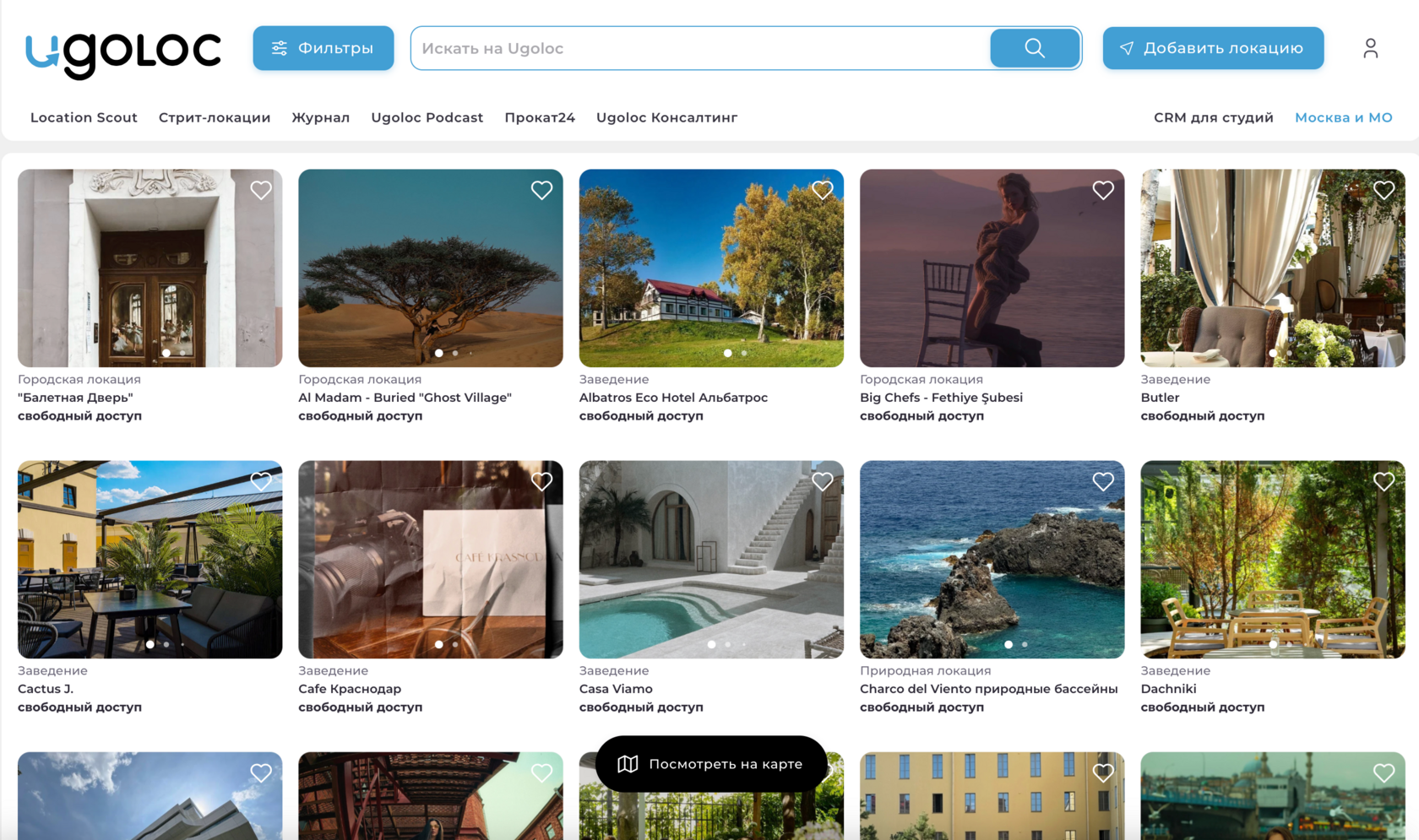Focus the Искать на Ugoloc search field
This screenshot has width=1419, height=840.
pyautogui.click(x=700, y=48)
